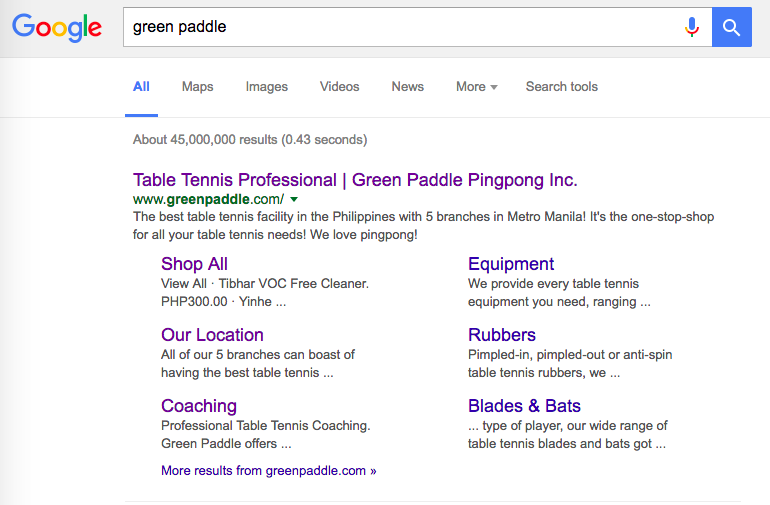Open the Our Location sitelink

(x=212, y=335)
